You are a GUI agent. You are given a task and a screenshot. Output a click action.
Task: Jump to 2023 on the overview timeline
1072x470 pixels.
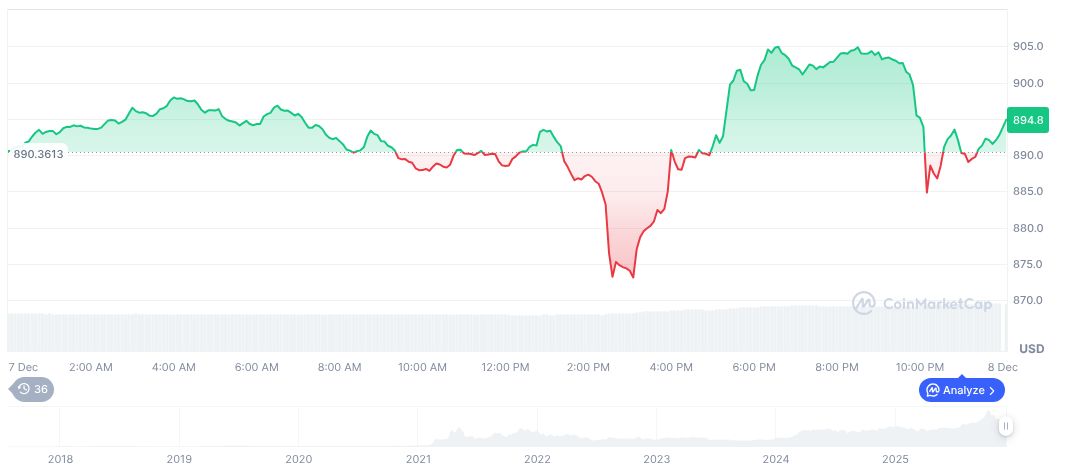tap(656, 459)
